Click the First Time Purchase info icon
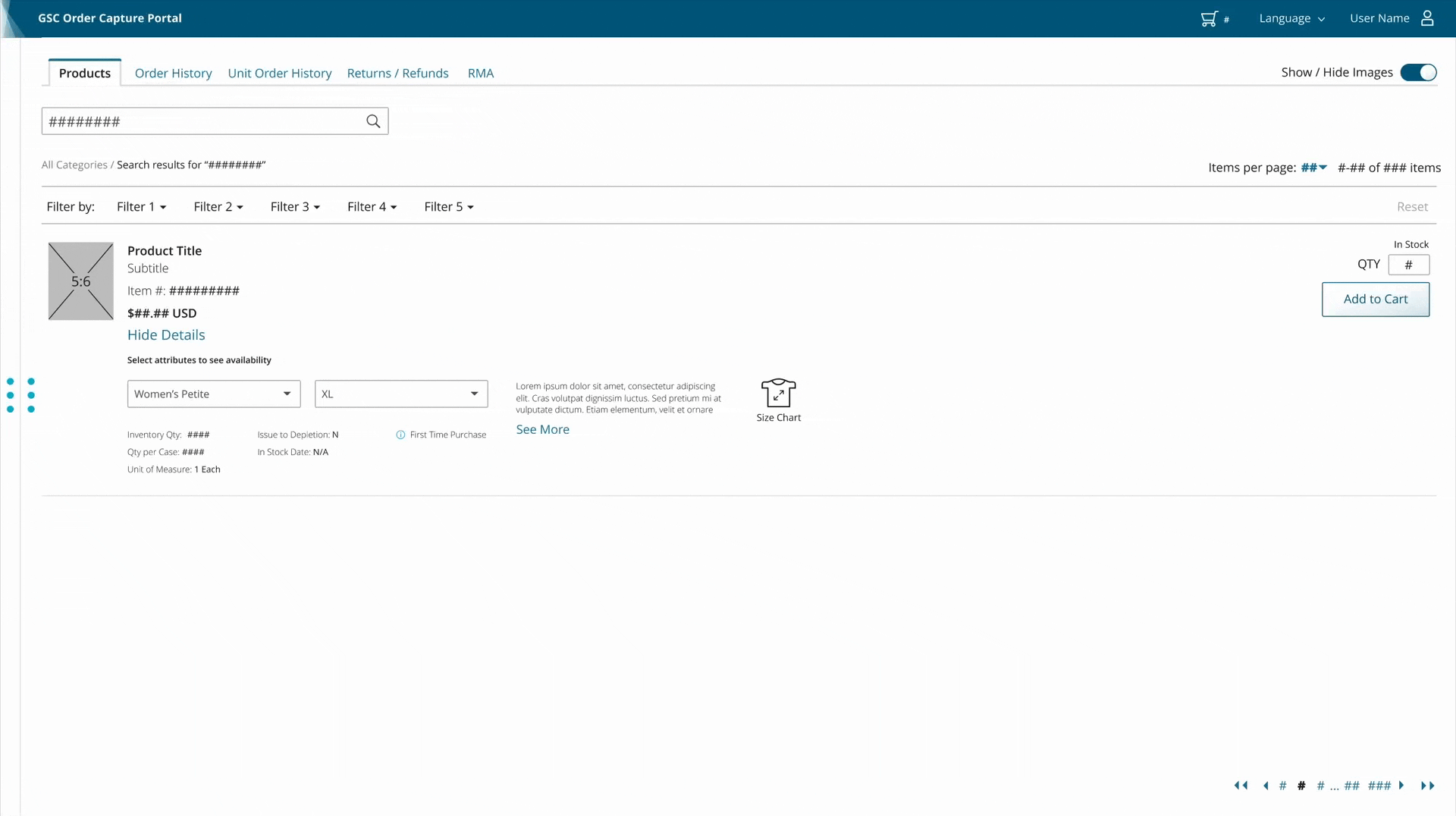Screen dimensions: 1456x816 400,435
